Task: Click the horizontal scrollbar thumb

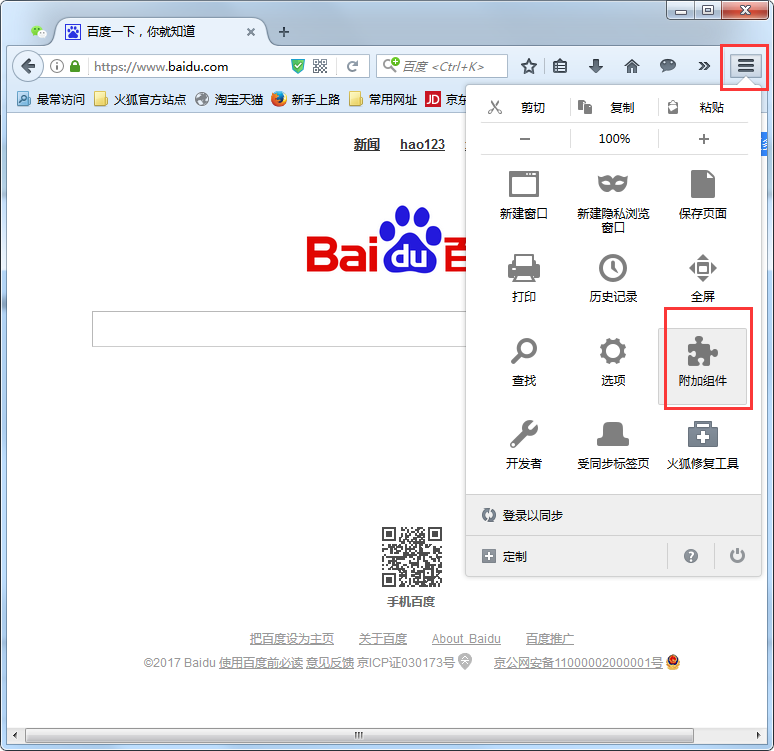Action: click(x=359, y=735)
